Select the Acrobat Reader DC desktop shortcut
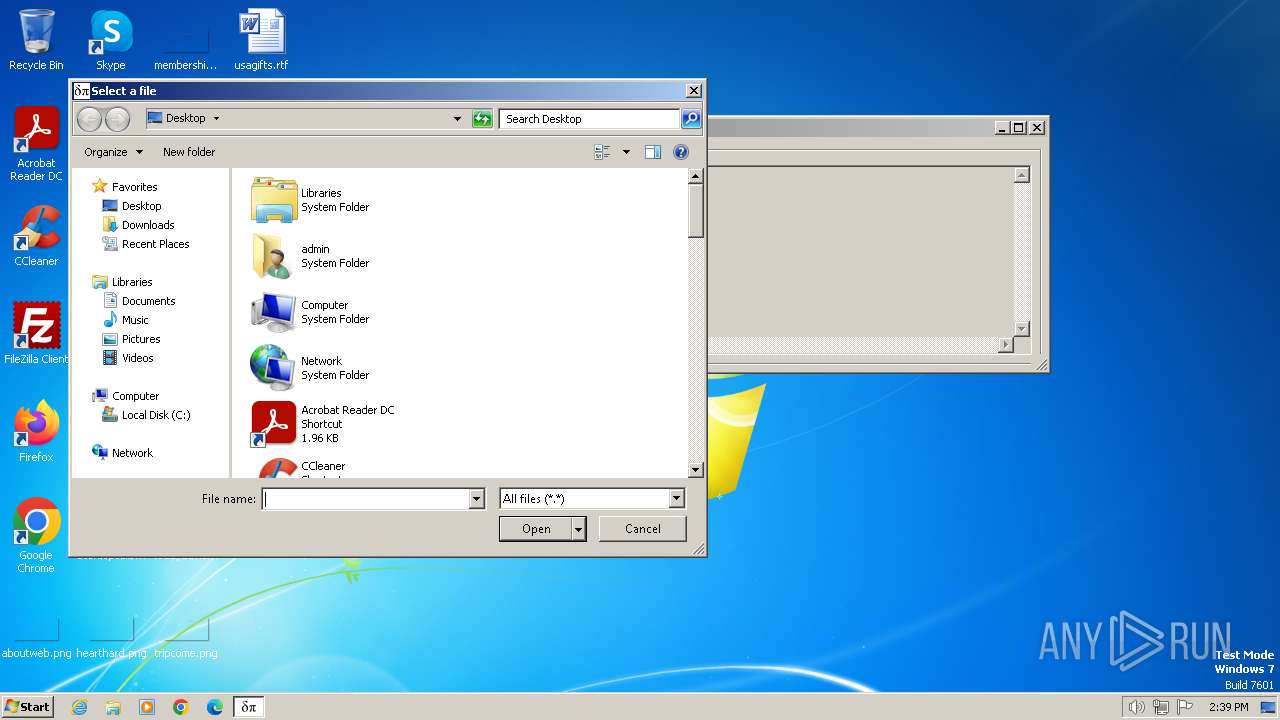1280x720 pixels. [36, 145]
